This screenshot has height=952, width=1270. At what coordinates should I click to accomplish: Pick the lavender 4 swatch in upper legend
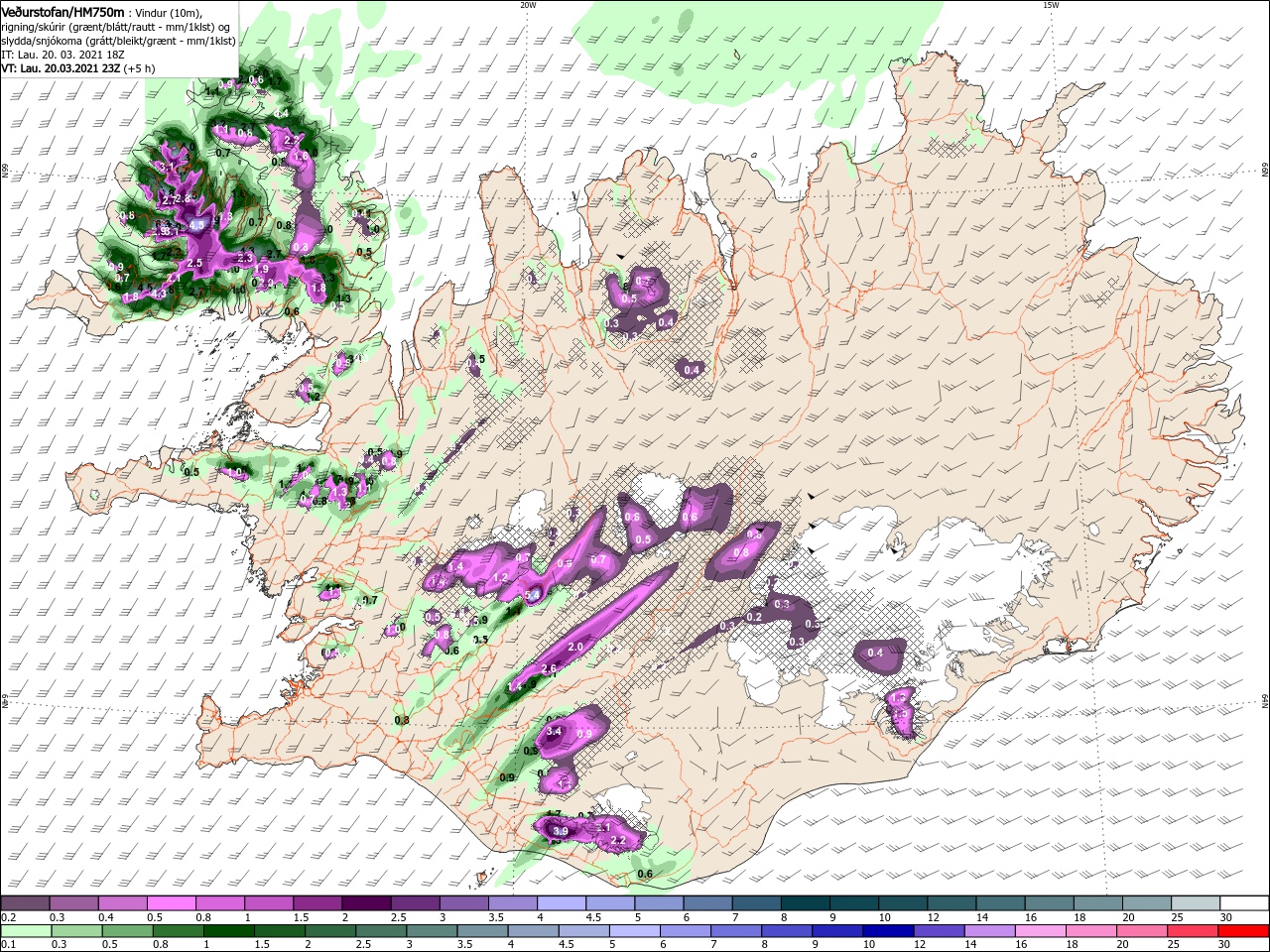[561, 903]
